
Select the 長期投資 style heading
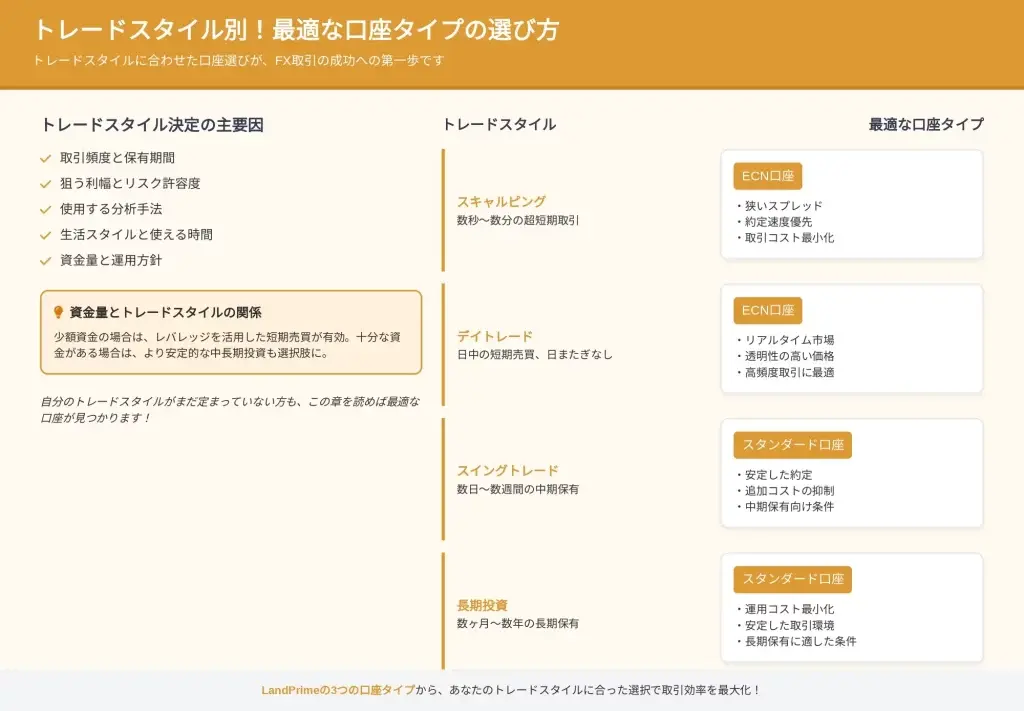482,605
